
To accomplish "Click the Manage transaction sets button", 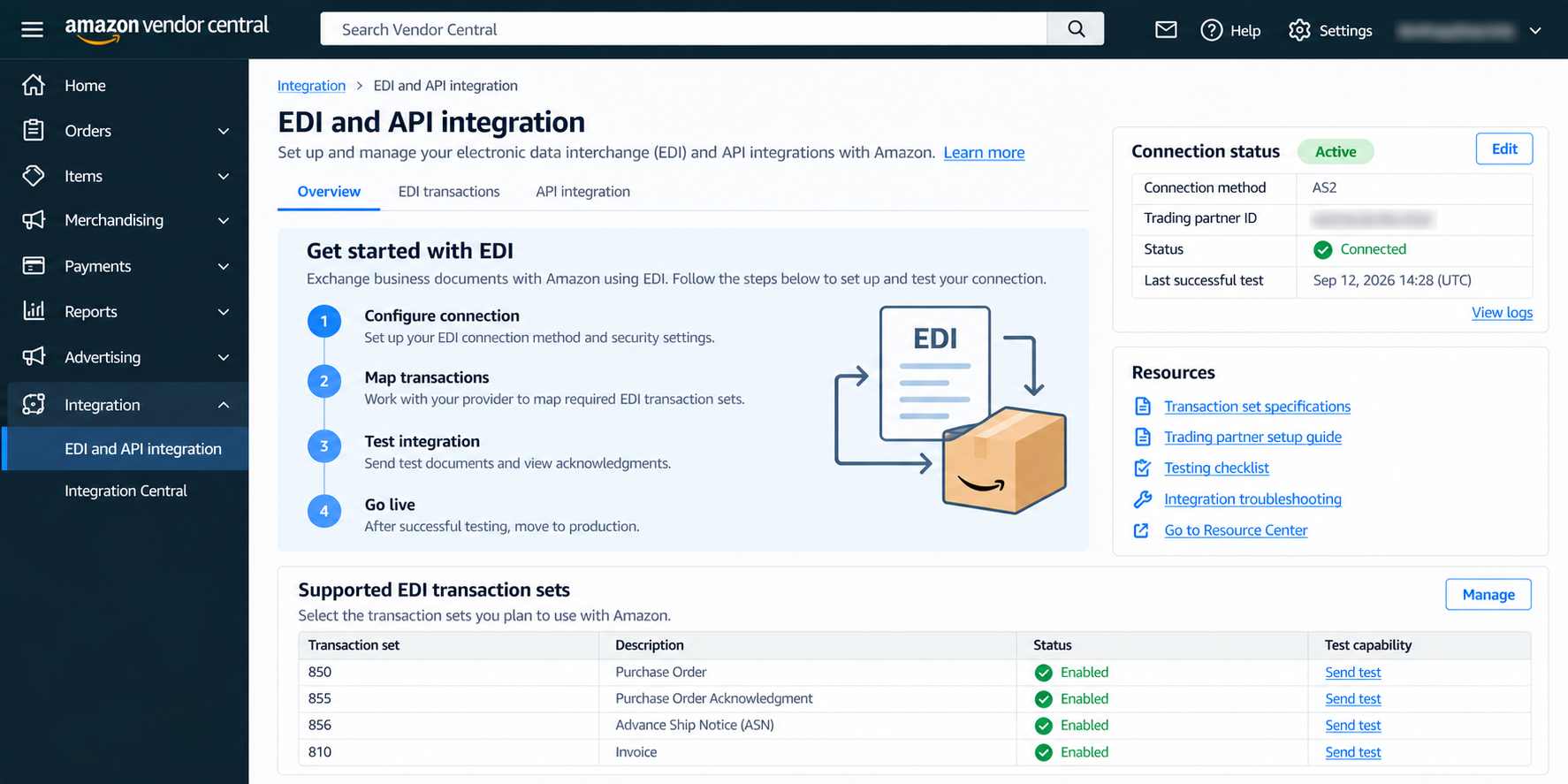I will click(x=1488, y=595).
